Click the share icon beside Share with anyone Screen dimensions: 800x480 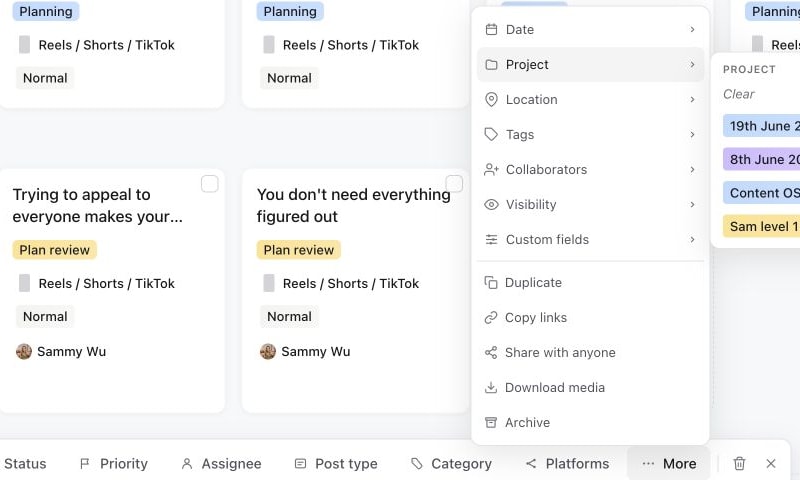(490, 352)
